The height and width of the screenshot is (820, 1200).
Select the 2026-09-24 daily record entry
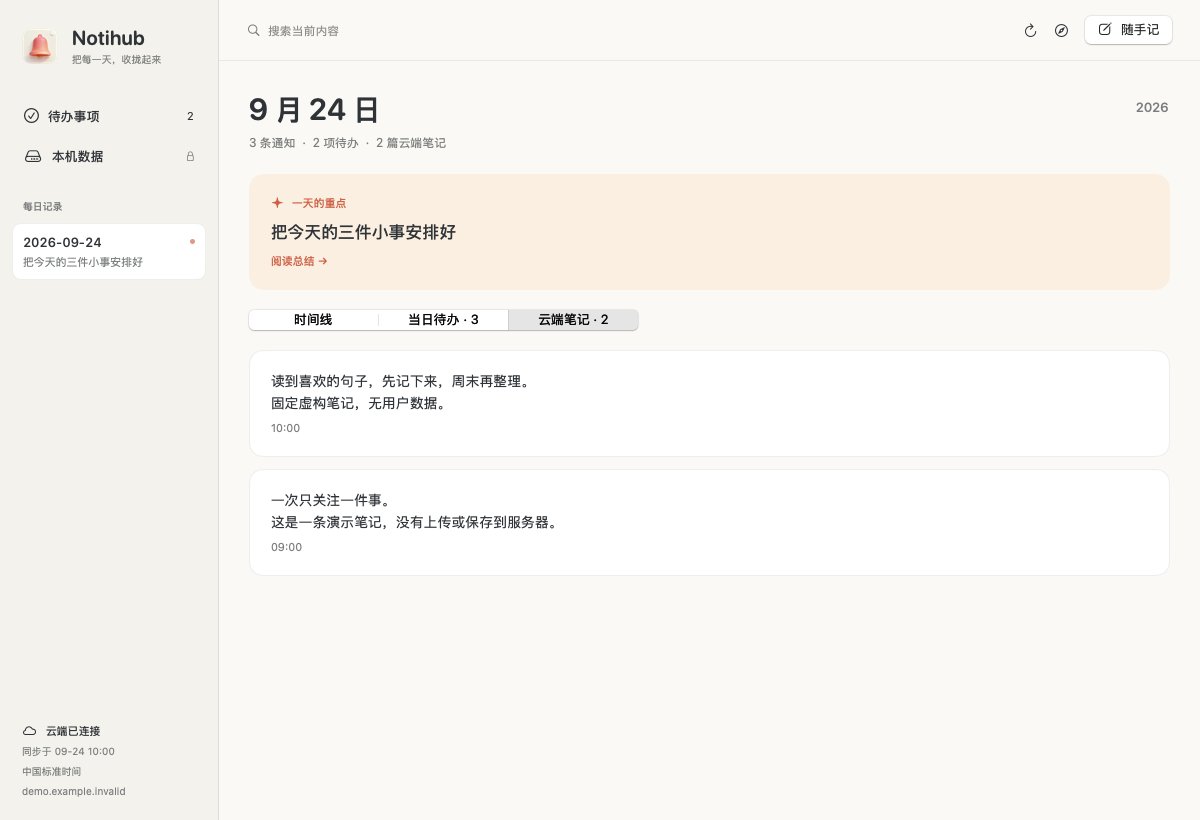(x=109, y=252)
